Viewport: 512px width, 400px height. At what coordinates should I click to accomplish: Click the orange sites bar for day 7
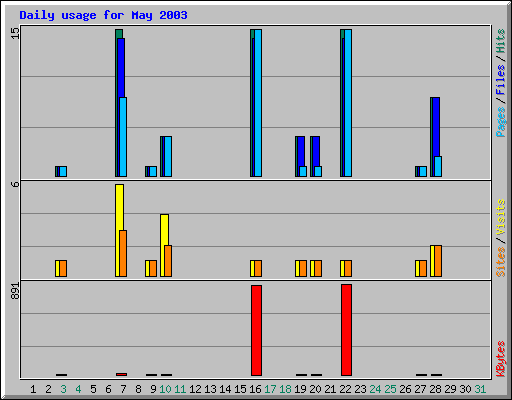click(x=123, y=253)
